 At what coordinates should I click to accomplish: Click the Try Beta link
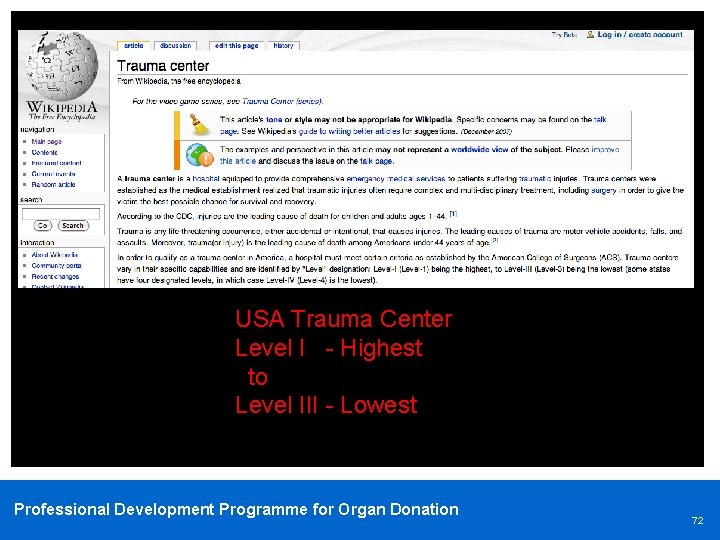point(564,34)
